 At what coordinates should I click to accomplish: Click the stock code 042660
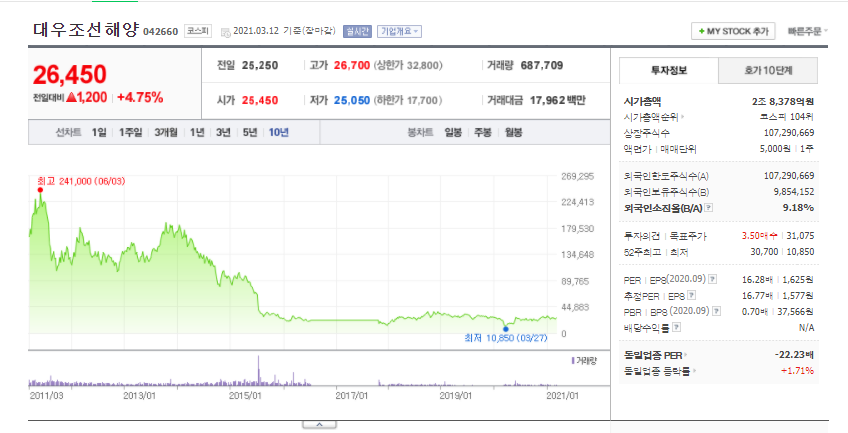coord(160,31)
